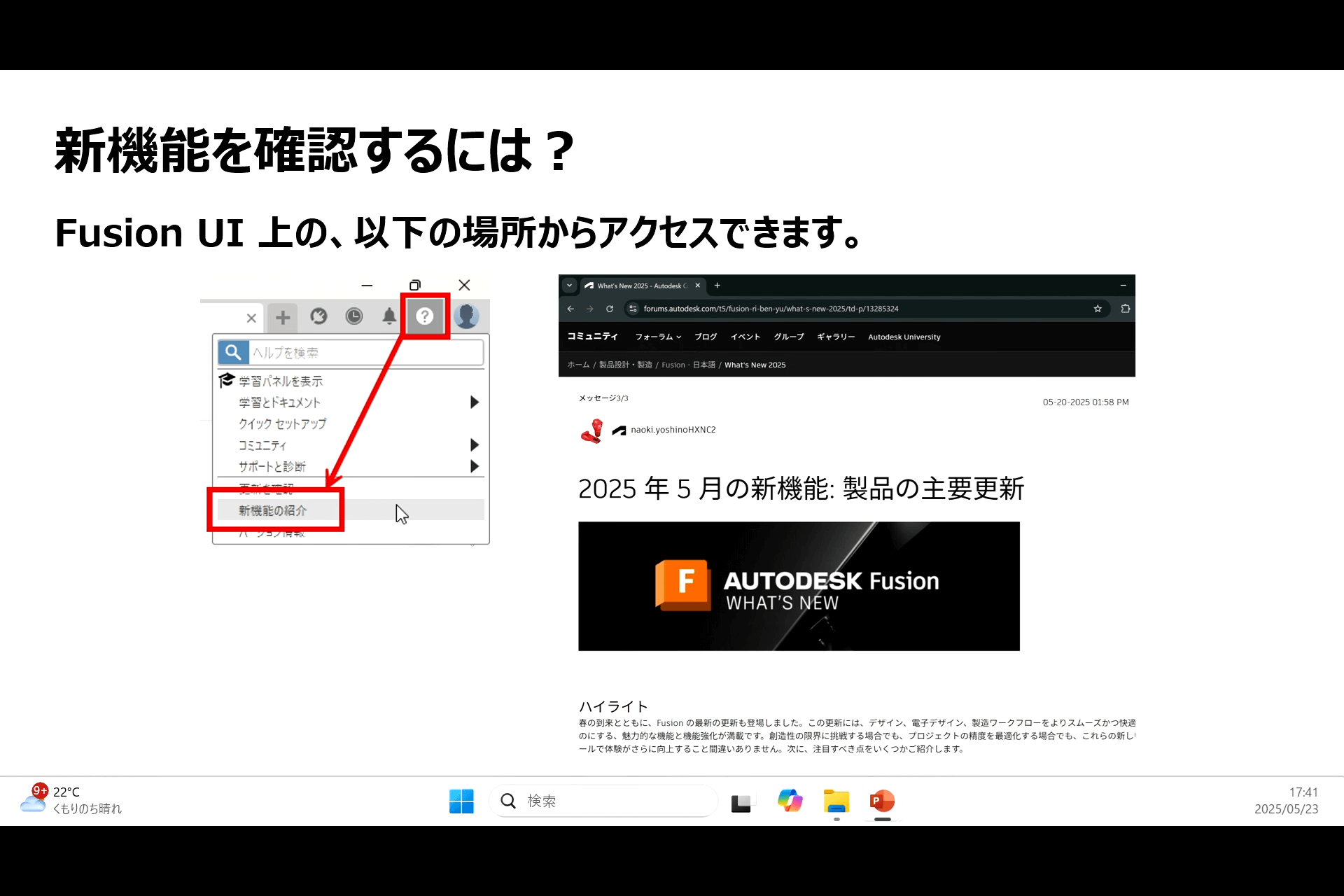Click the Autodesk Fusion What's New banner
1344x896 pixels.
tap(799, 587)
